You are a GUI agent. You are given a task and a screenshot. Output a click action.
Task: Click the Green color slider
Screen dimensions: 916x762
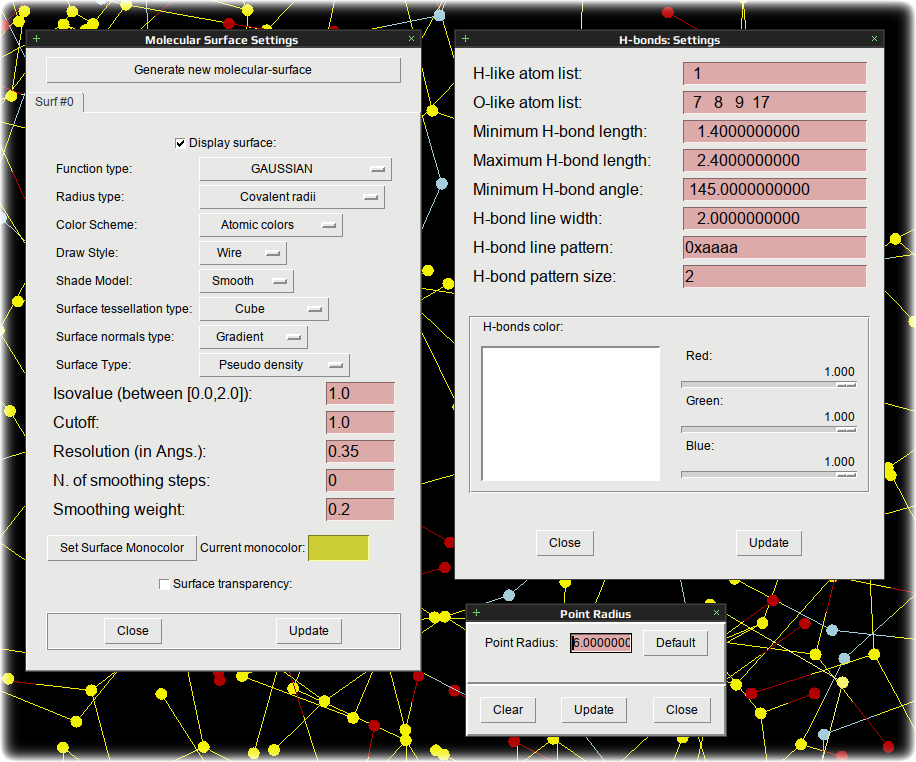click(768, 430)
